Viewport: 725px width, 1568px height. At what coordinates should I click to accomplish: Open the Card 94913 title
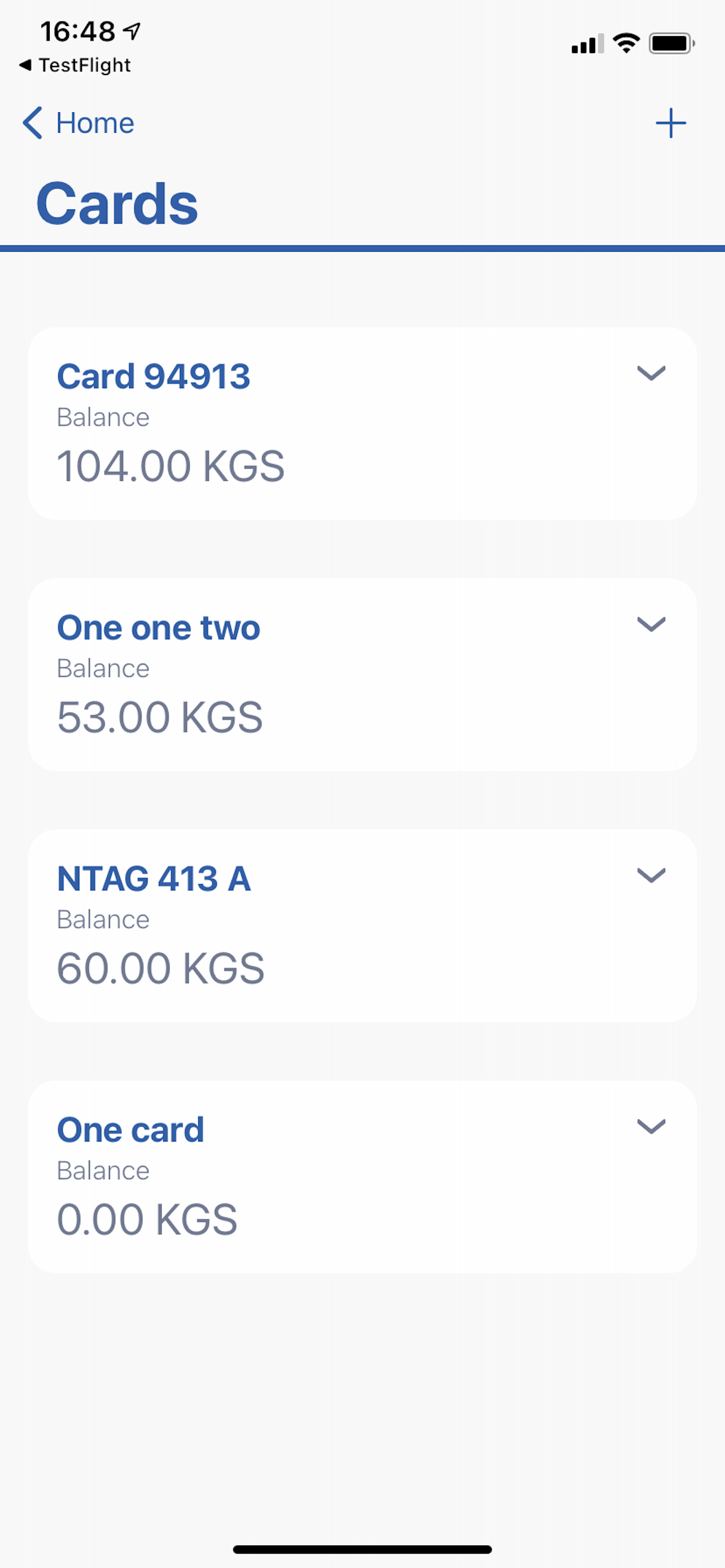tap(154, 376)
